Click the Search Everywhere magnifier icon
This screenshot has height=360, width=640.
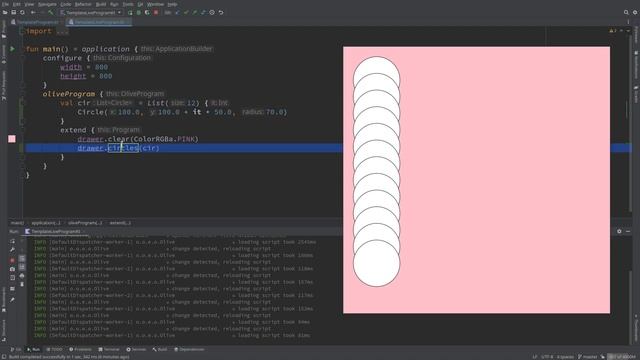coord(626,13)
